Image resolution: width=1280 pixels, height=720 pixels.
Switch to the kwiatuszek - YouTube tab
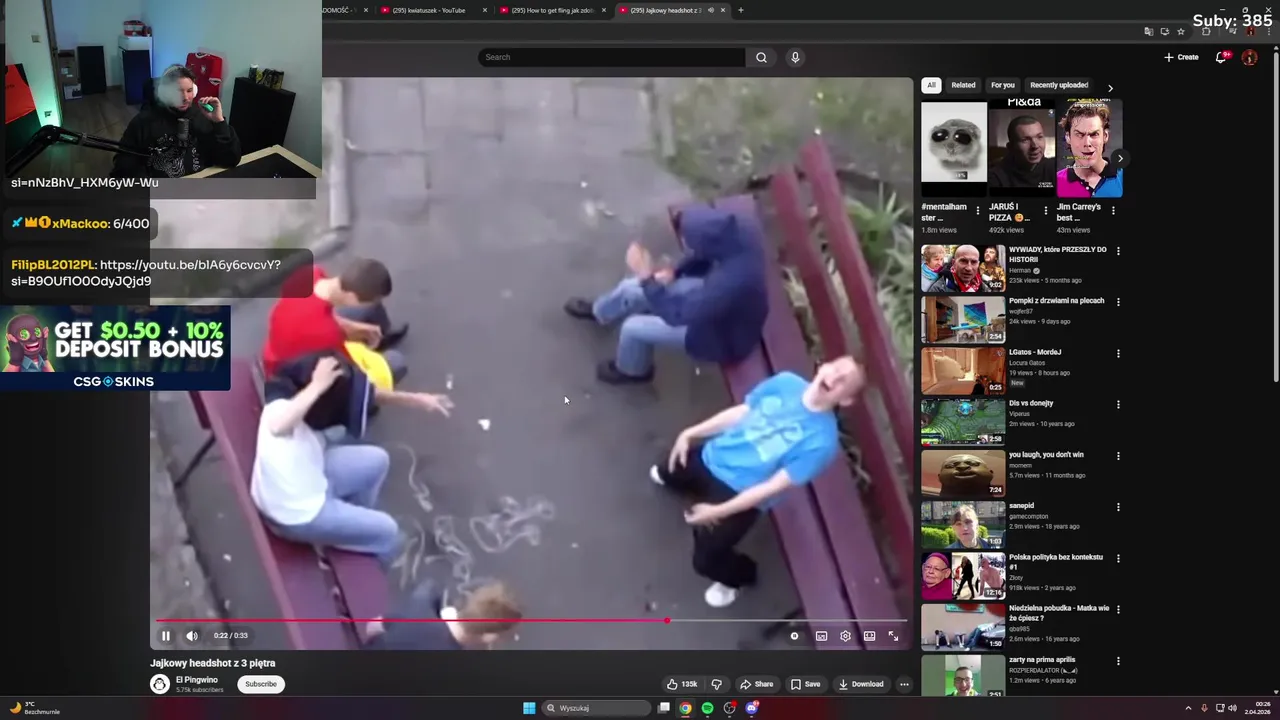click(x=429, y=10)
